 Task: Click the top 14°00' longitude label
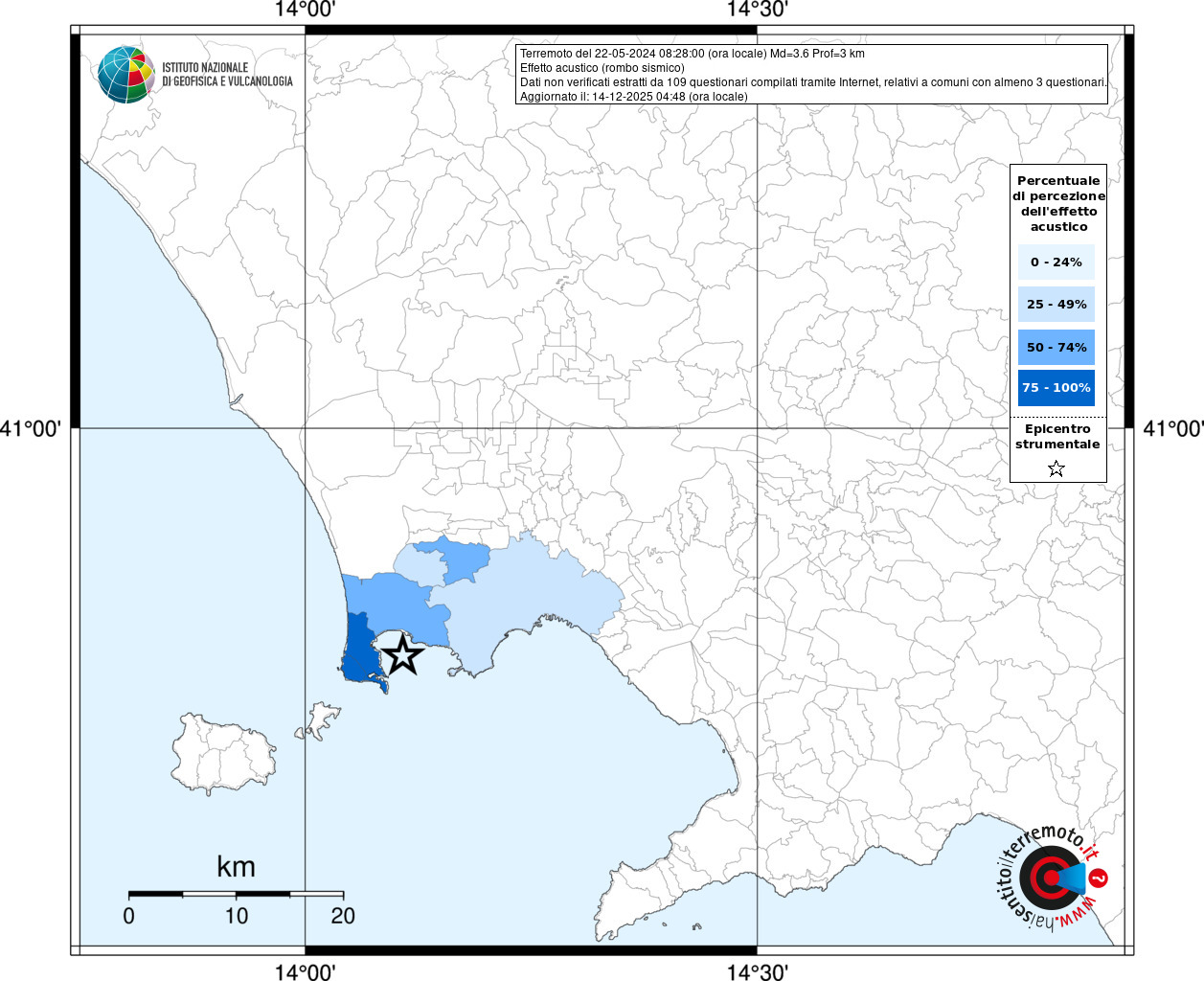point(305,10)
